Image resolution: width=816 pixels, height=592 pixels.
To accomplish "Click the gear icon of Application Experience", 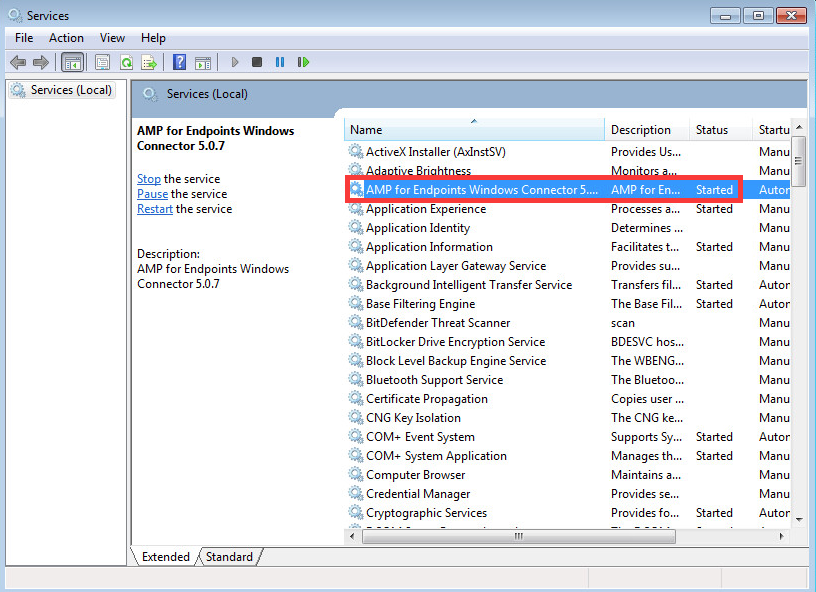I will [356, 209].
